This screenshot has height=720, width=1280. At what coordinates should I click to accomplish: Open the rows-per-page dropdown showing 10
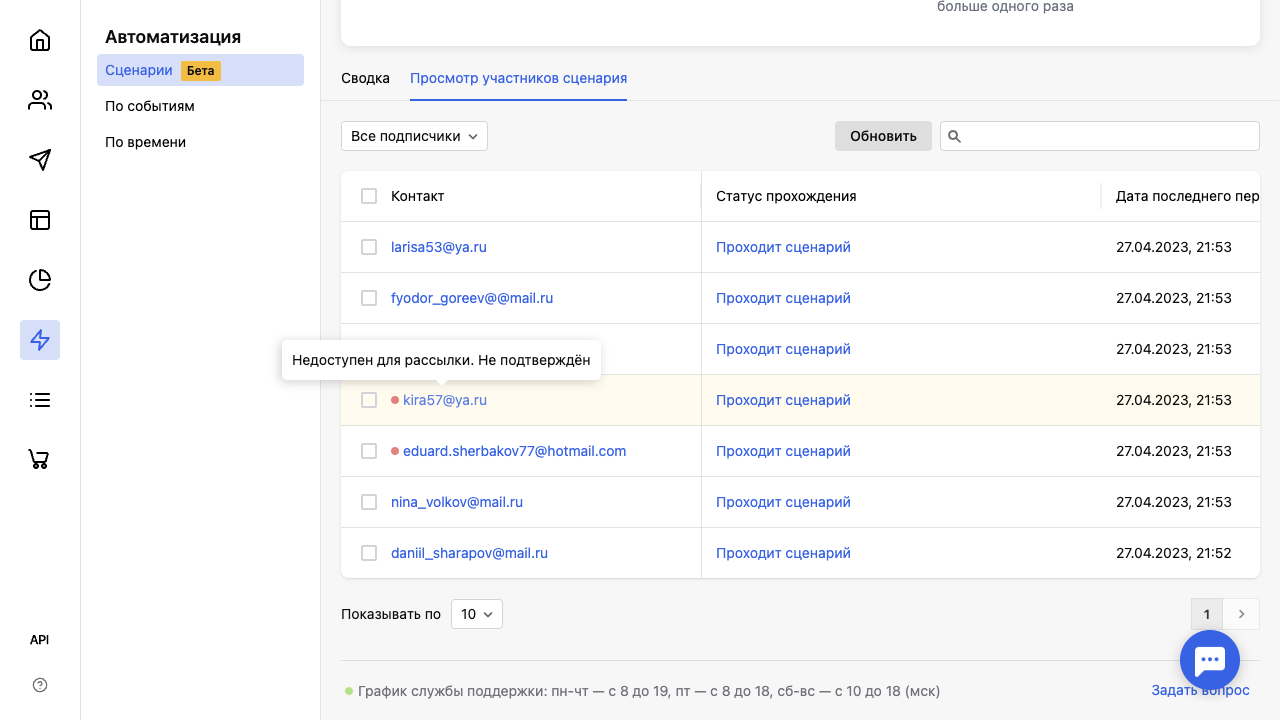[x=476, y=614]
